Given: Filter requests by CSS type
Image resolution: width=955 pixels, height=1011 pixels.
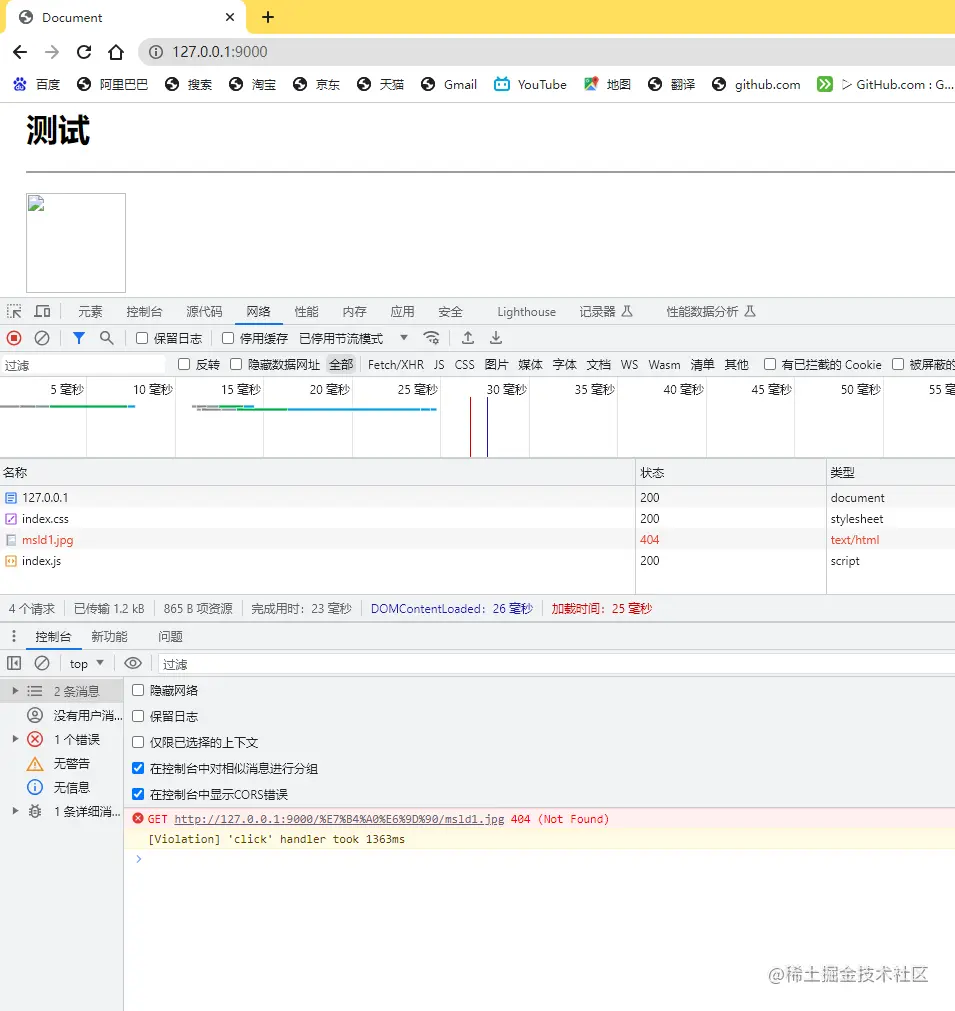Looking at the screenshot, I should [464, 364].
